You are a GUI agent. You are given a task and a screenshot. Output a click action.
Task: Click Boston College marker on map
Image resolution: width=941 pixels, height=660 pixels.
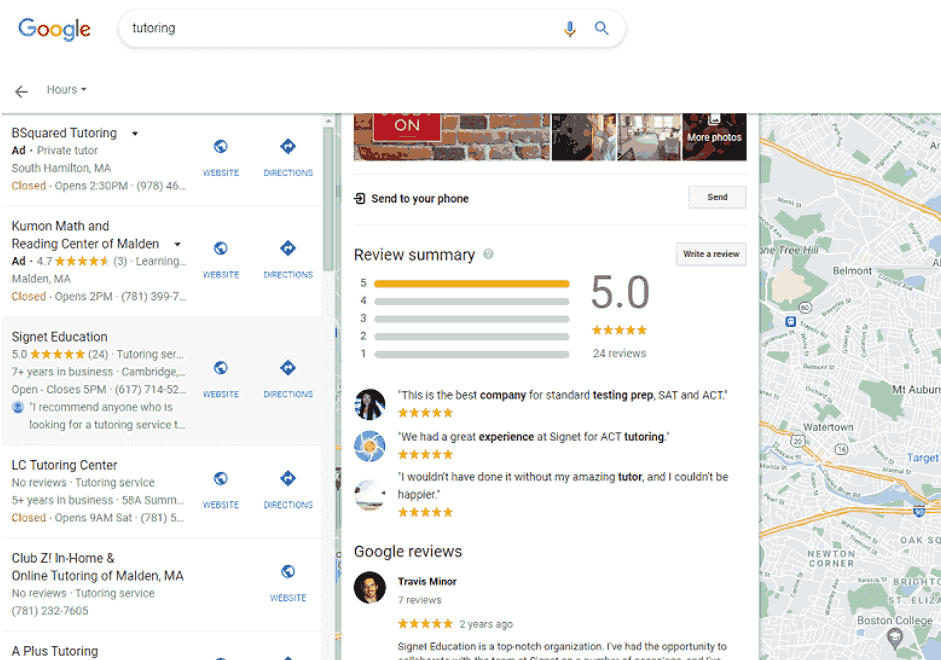pyautogui.click(x=894, y=638)
